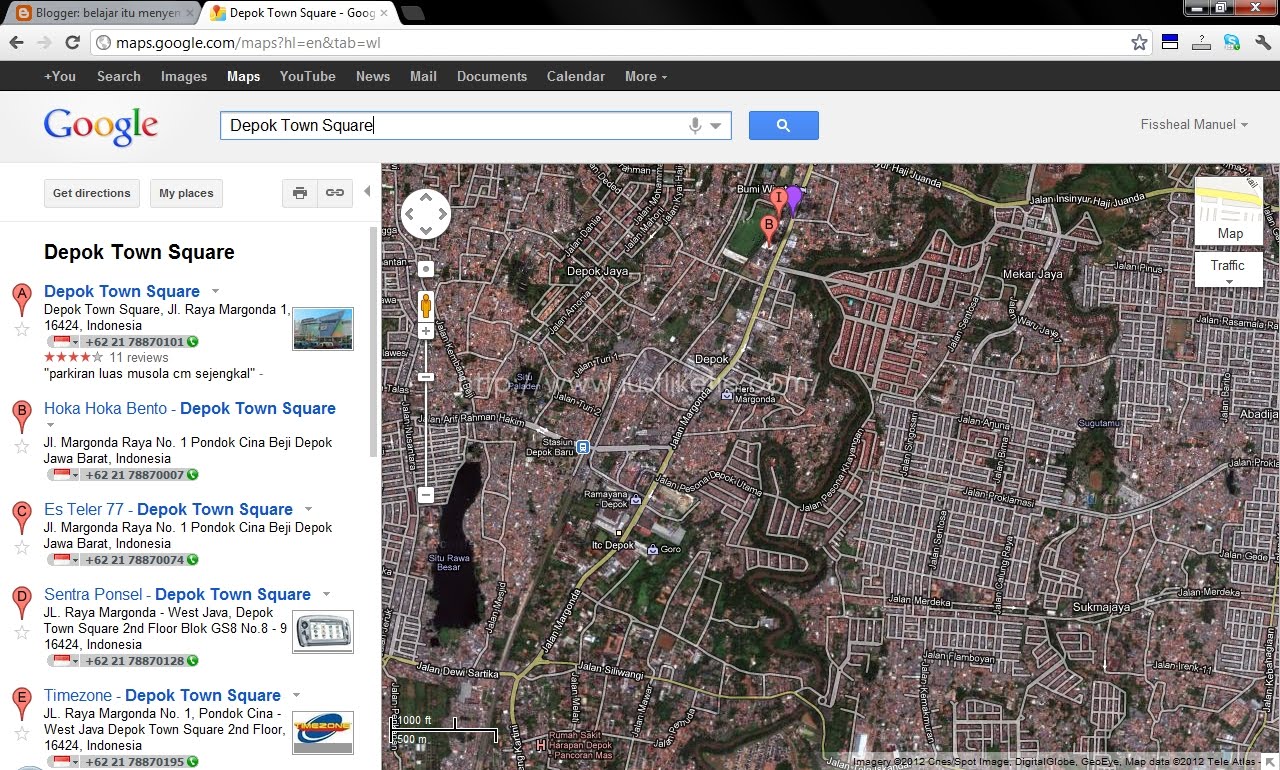Select marker C in the results list
This screenshot has height=770, width=1280.
[x=21, y=517]
